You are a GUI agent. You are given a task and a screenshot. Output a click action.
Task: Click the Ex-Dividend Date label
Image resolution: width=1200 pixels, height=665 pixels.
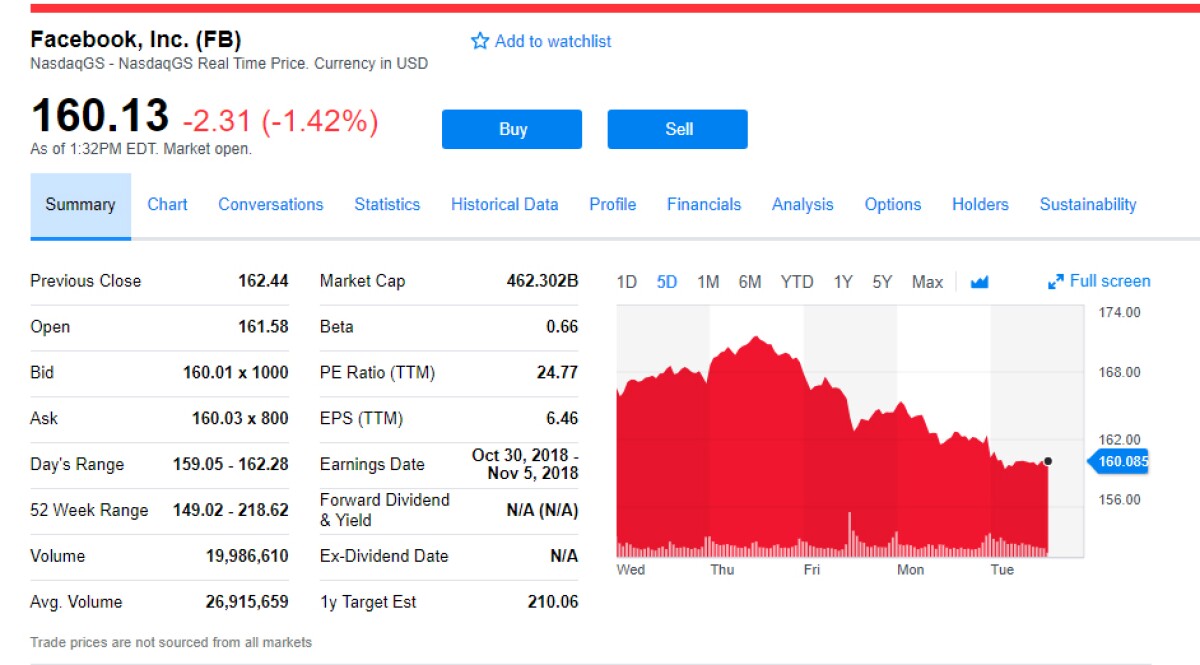click(384, 556)
